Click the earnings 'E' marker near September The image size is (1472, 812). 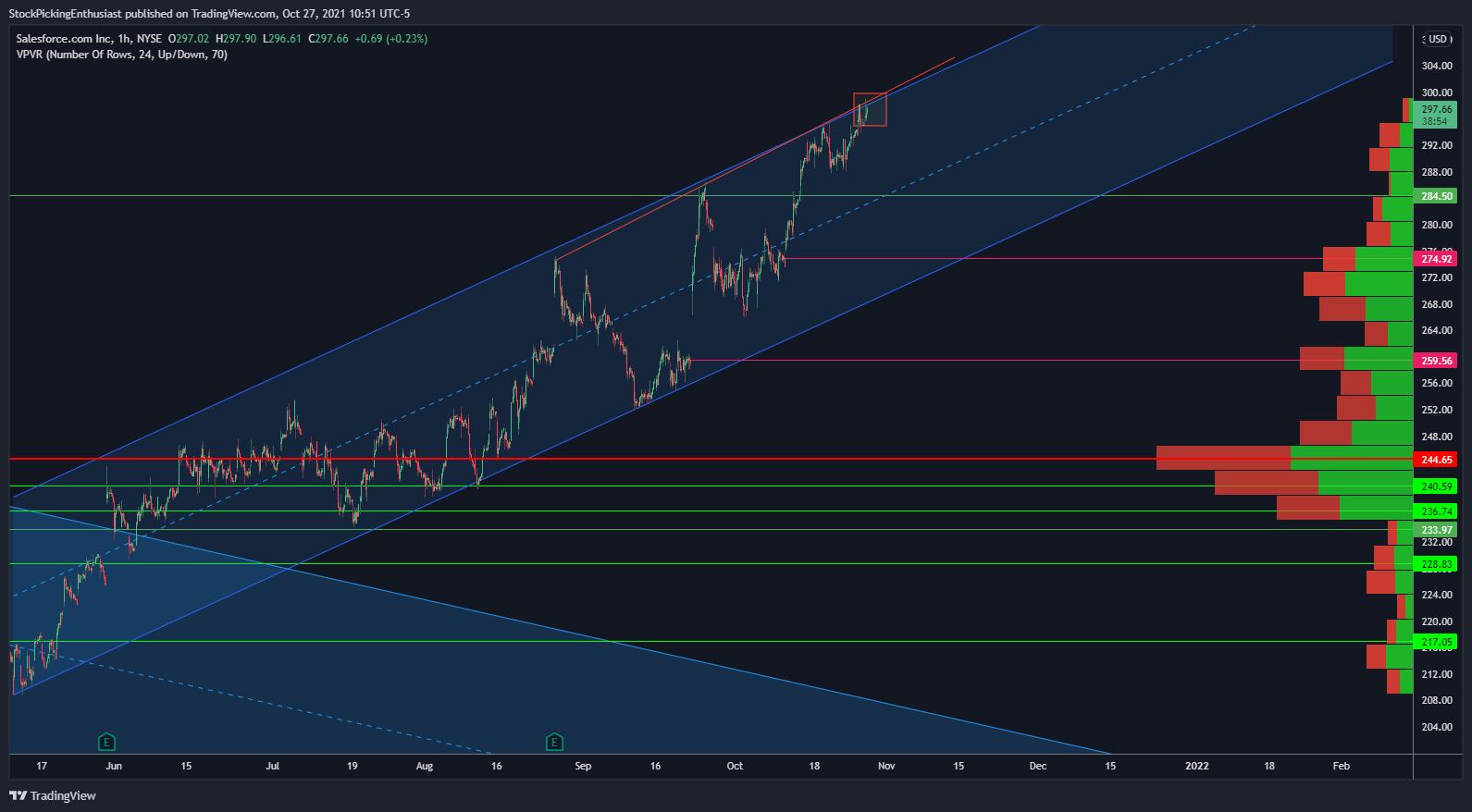click(x=554, y=742)
